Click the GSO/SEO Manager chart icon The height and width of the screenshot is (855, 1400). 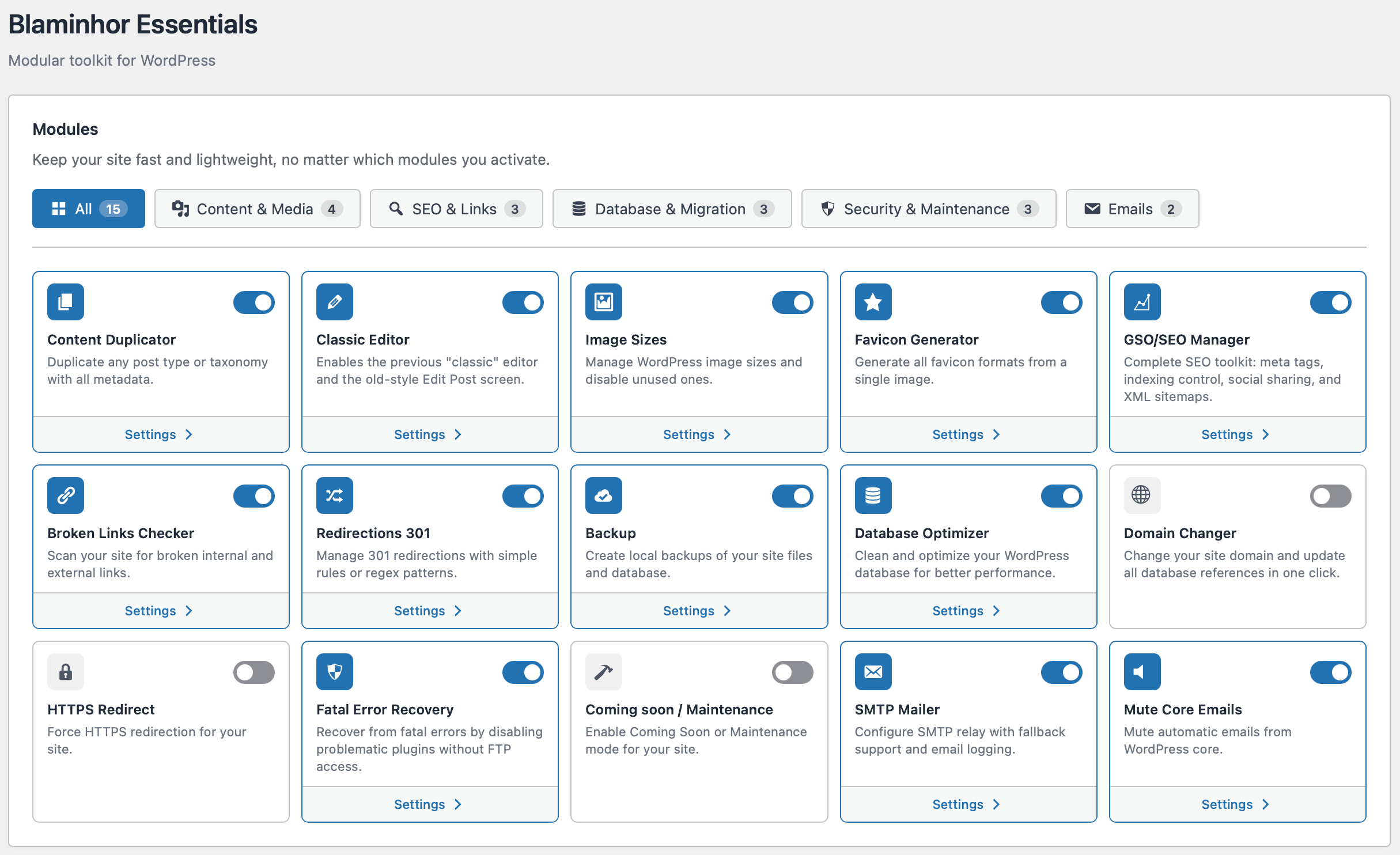coord(1141,301)
